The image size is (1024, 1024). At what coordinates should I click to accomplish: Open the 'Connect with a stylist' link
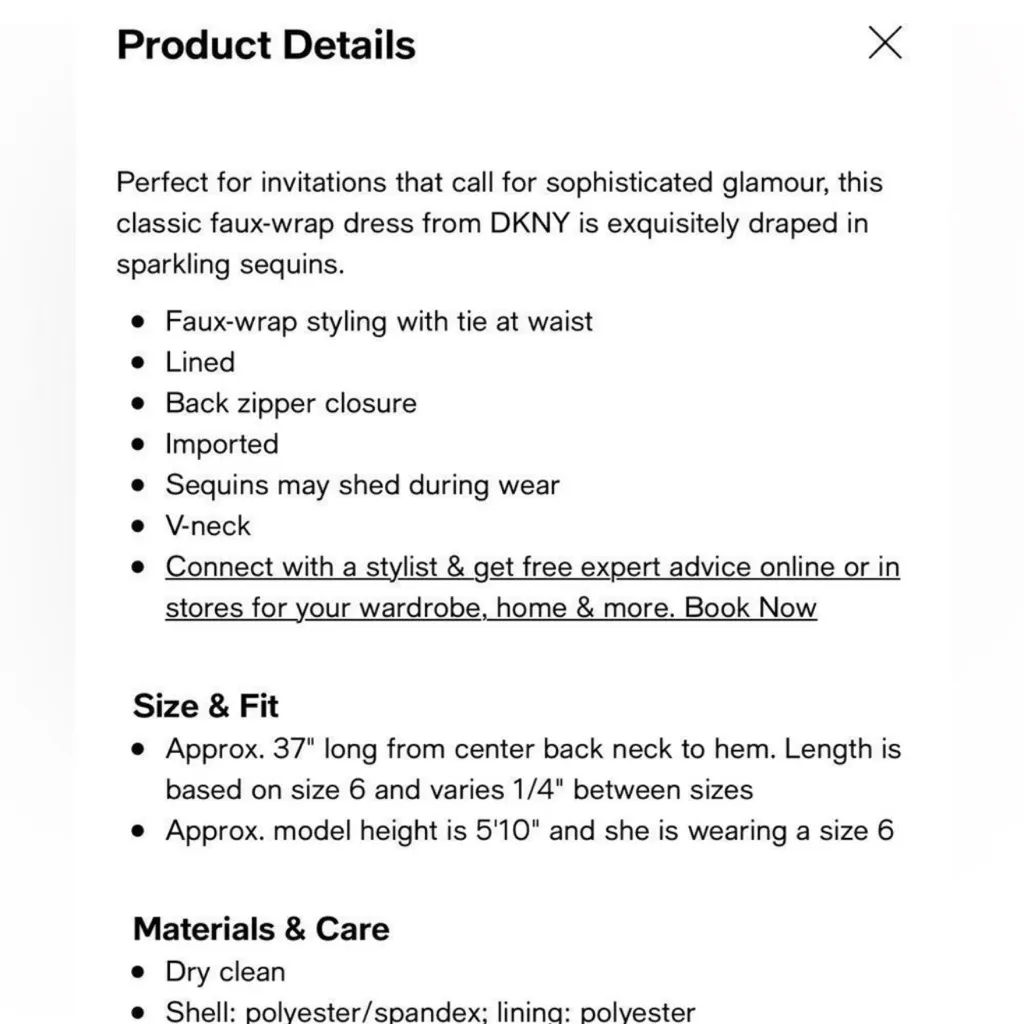[532, 567]
